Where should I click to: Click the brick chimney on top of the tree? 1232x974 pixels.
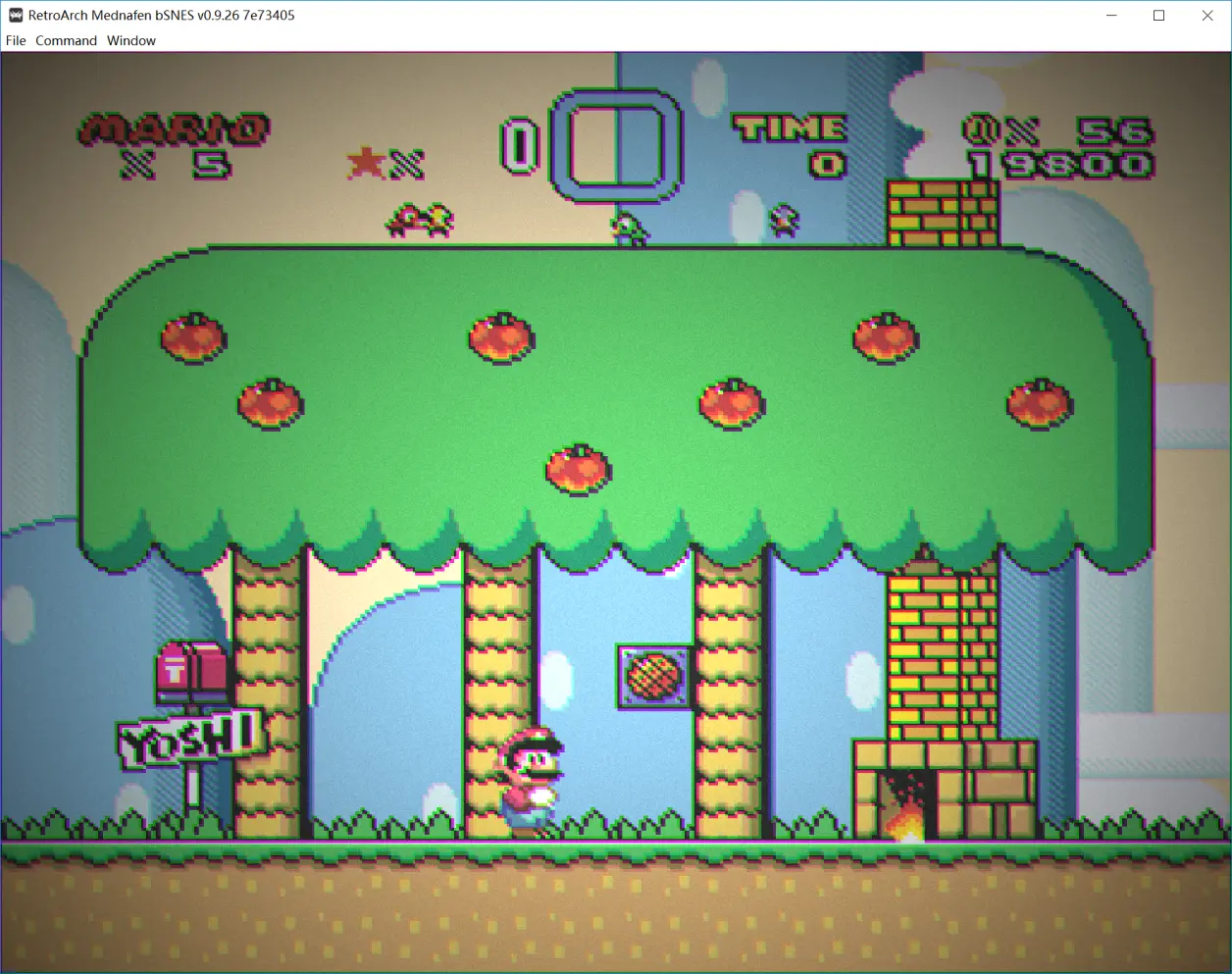[x=943, y=212]
